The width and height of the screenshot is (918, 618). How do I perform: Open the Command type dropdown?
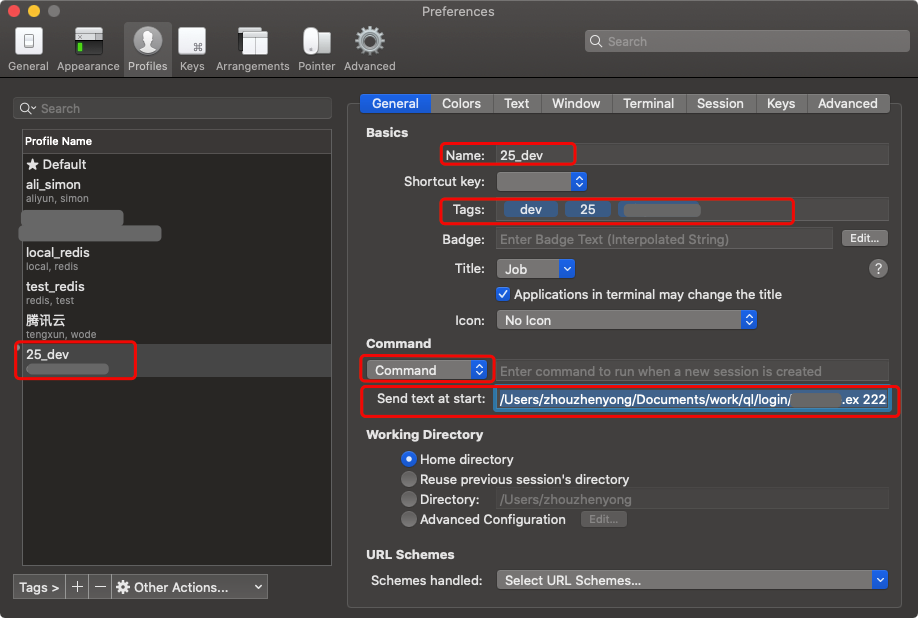(427, 370)
